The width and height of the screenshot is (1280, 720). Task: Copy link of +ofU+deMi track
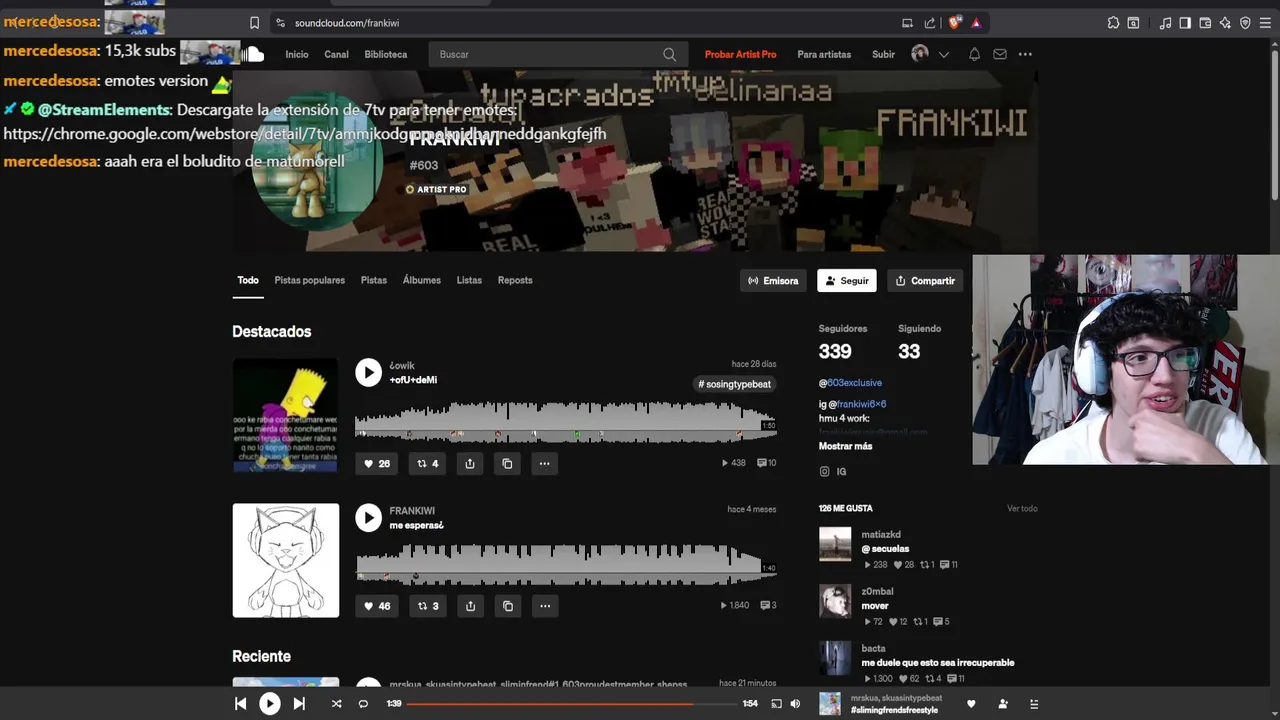507,463
